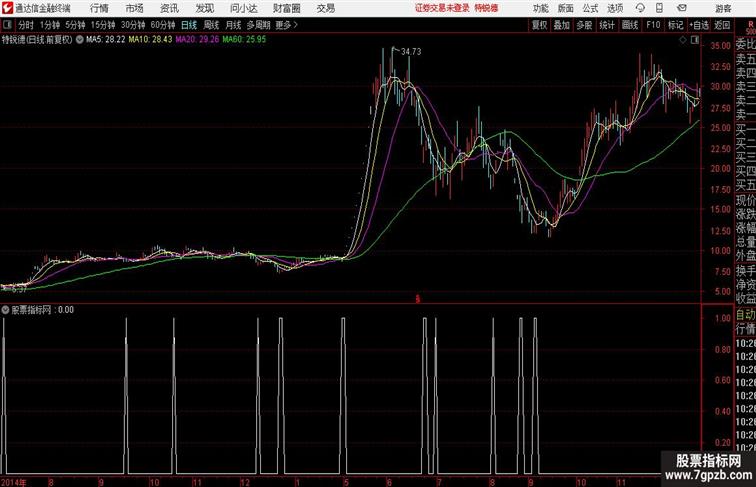The image size is (756, 487).
Task: Click the 特锐德 stock name in title bar
Action: pos(486,8)
